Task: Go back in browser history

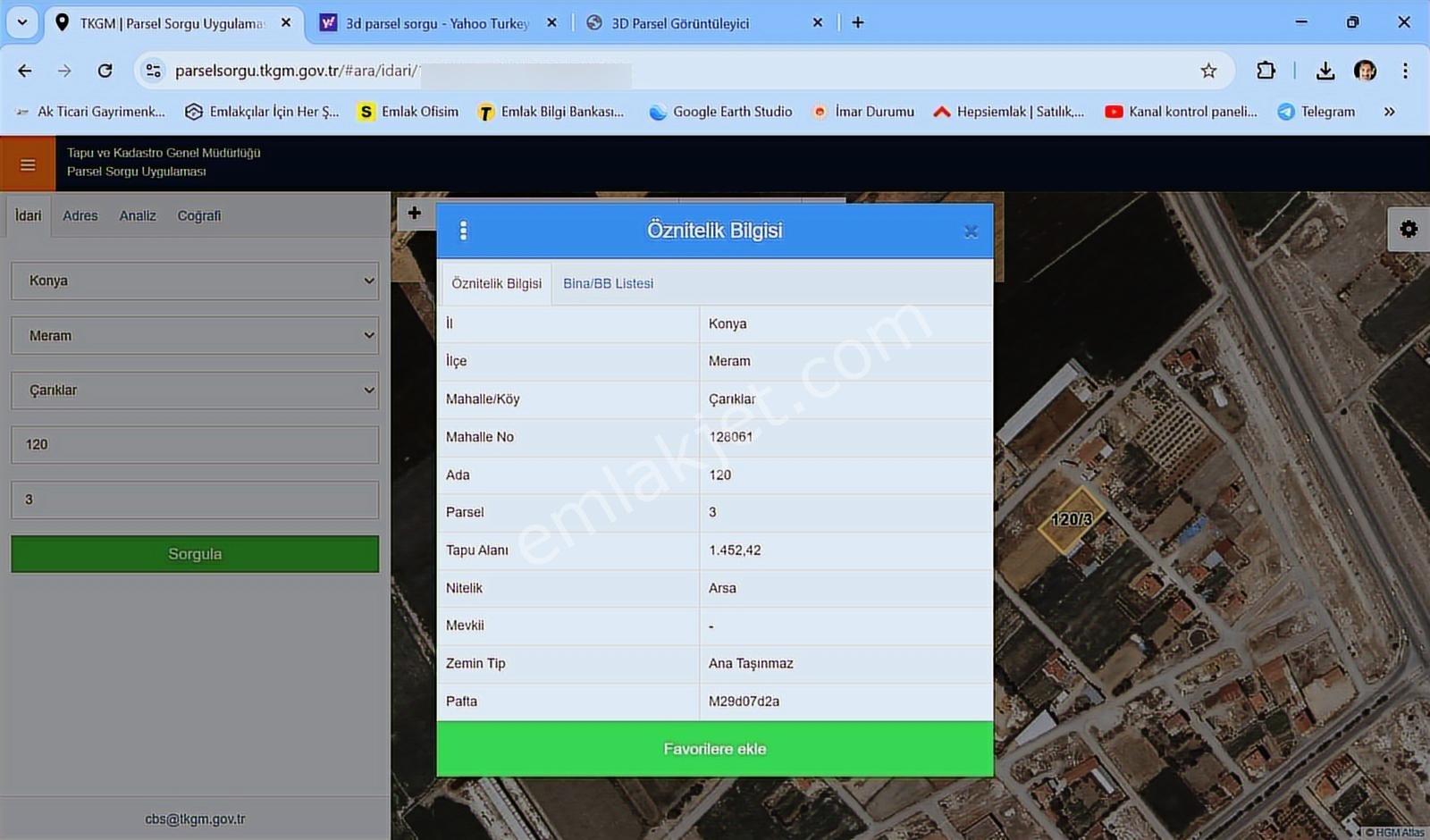Action: (x=25, y=71)
